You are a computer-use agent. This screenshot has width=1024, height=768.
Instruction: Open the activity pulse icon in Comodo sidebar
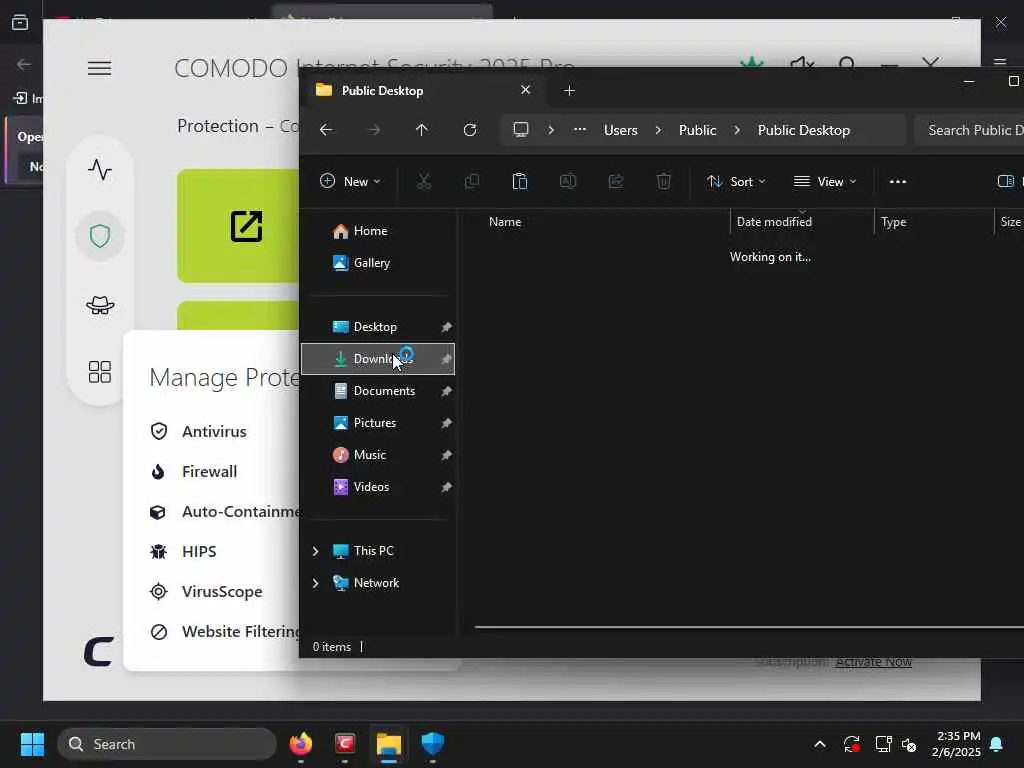[100, 170]
